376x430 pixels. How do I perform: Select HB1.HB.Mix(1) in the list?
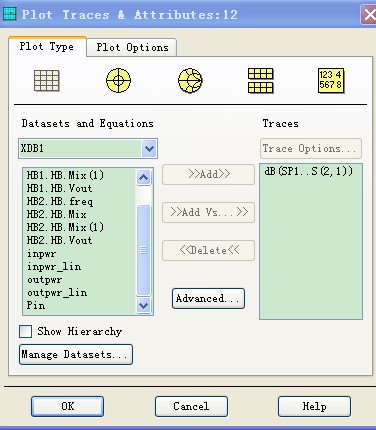(x=65, y=175)
